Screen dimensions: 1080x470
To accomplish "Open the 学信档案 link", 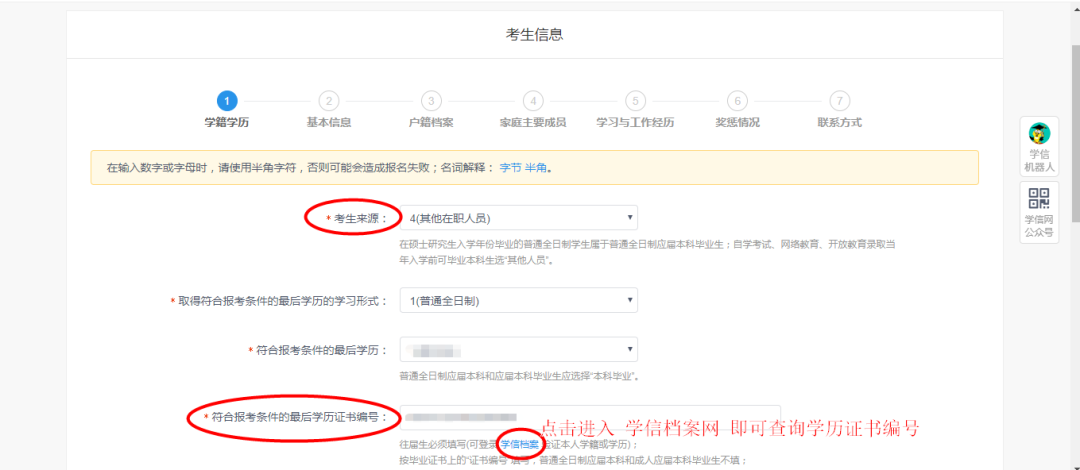I will 520,444.
